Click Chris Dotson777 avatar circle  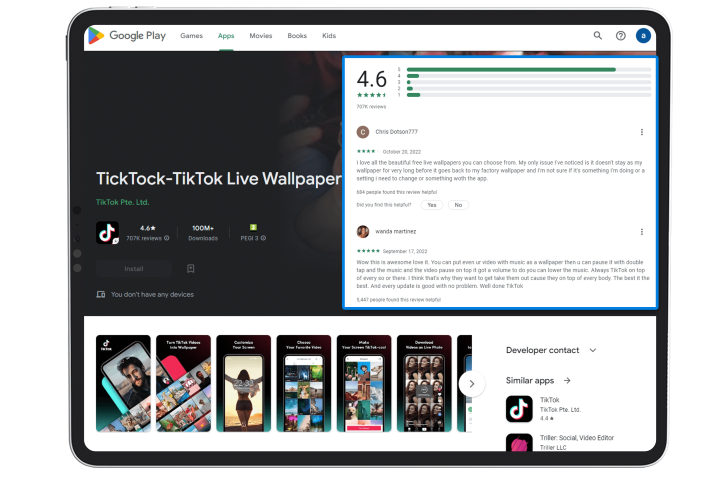pos(362,132)
